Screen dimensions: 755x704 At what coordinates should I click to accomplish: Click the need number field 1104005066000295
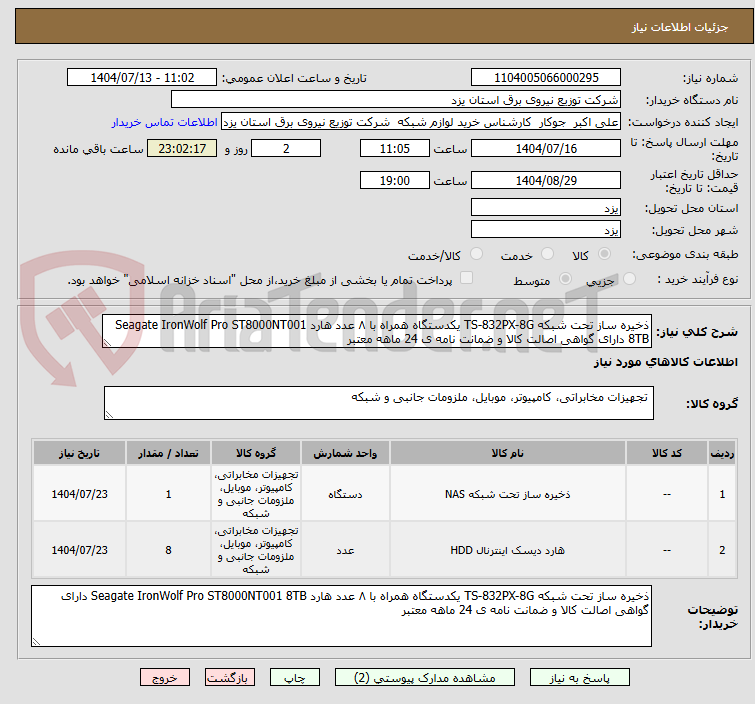pyautogui.click(x=546, y=77)
